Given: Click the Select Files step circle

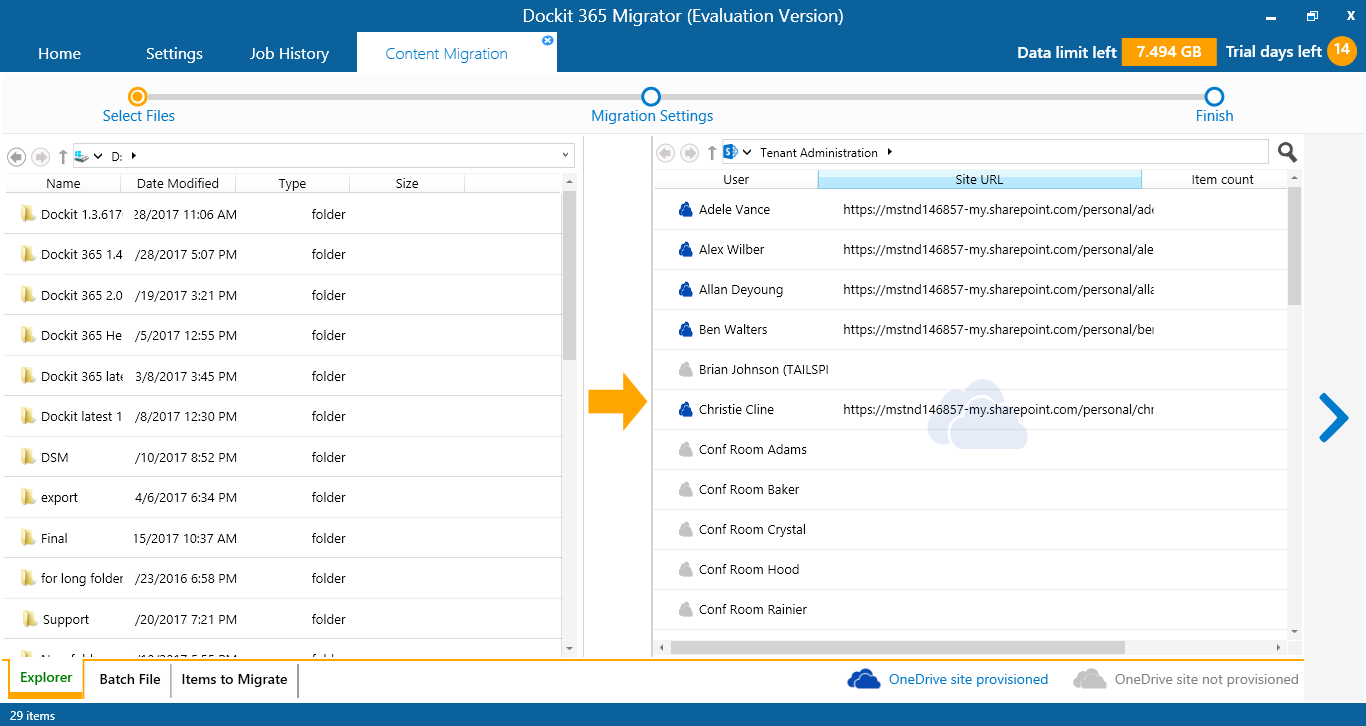Looking at the screenshot, I should pyautogui.click(x=138, y=96).
